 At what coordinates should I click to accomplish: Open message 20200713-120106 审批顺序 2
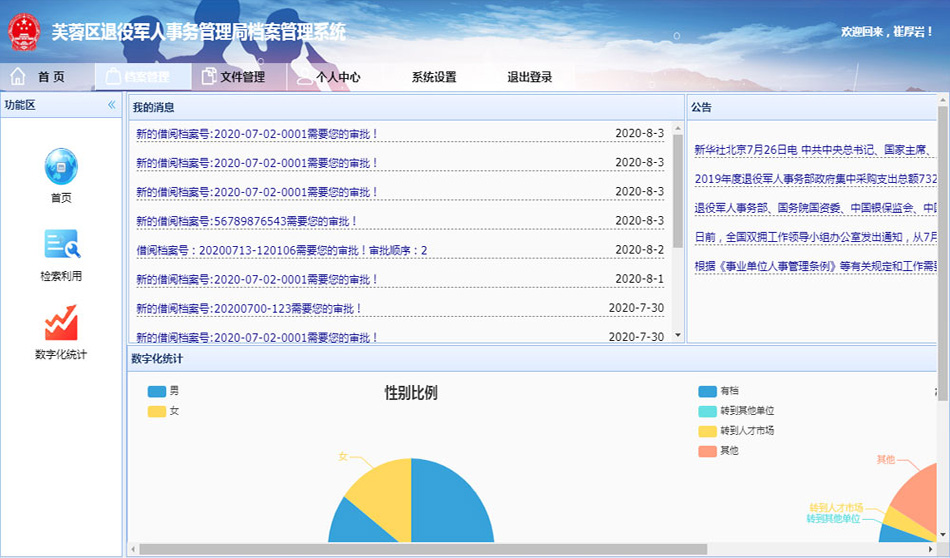[x=282, y=250]
